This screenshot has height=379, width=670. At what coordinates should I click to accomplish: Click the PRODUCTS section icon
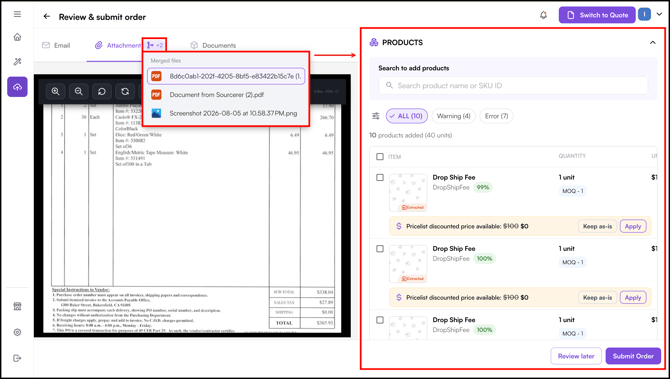click(374, 42)
